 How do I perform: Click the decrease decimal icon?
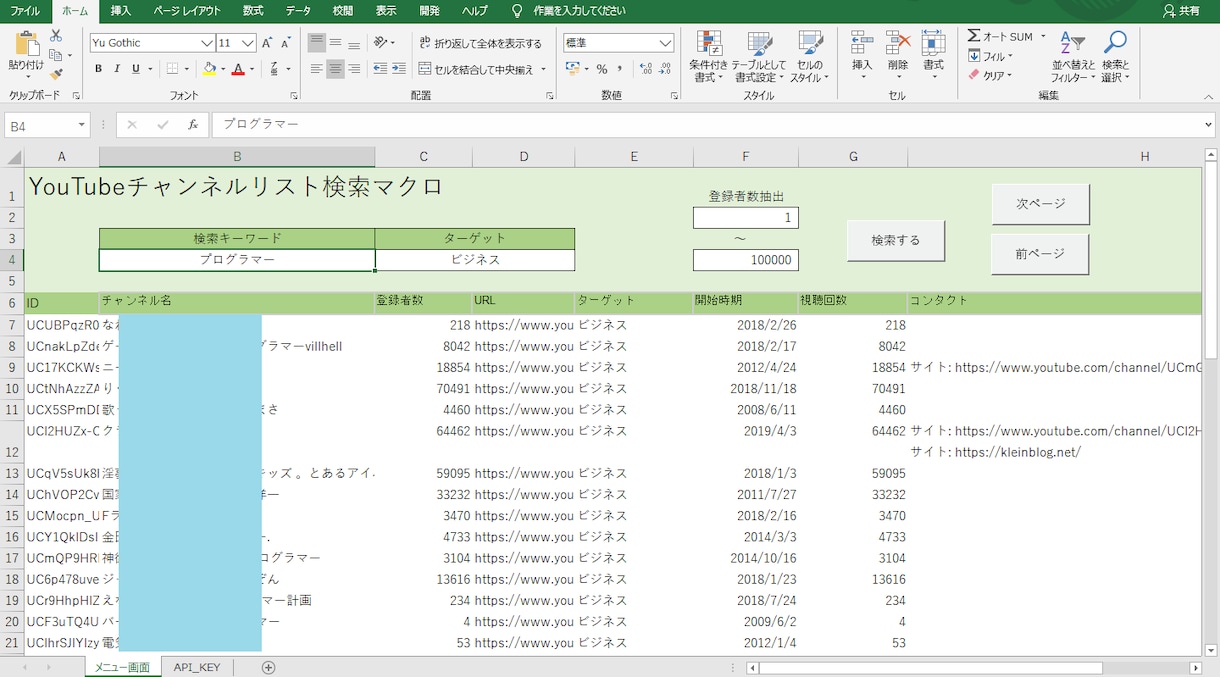[x=666, y=69]
